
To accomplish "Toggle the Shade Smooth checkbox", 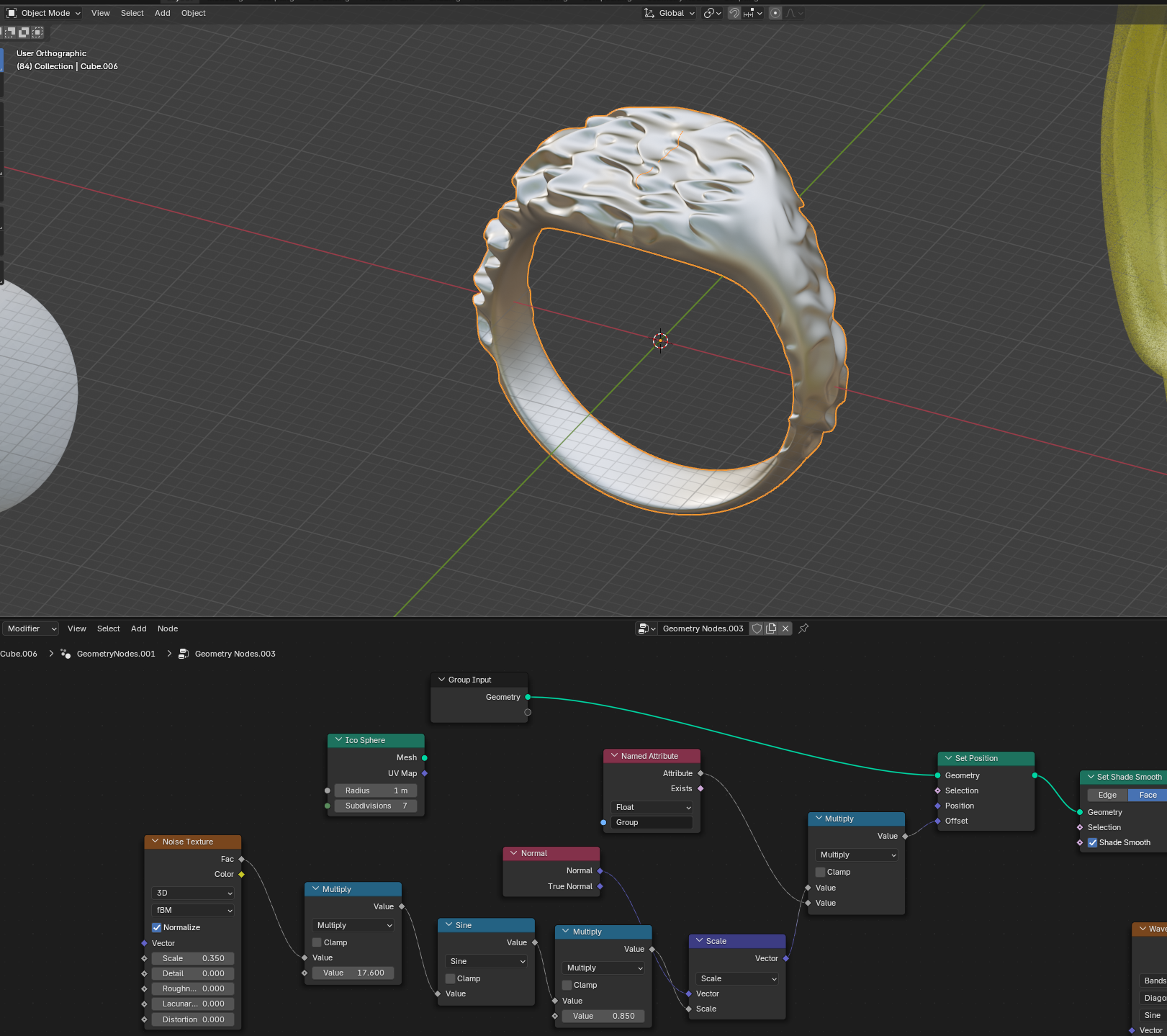I will [x=1092, y=842].
